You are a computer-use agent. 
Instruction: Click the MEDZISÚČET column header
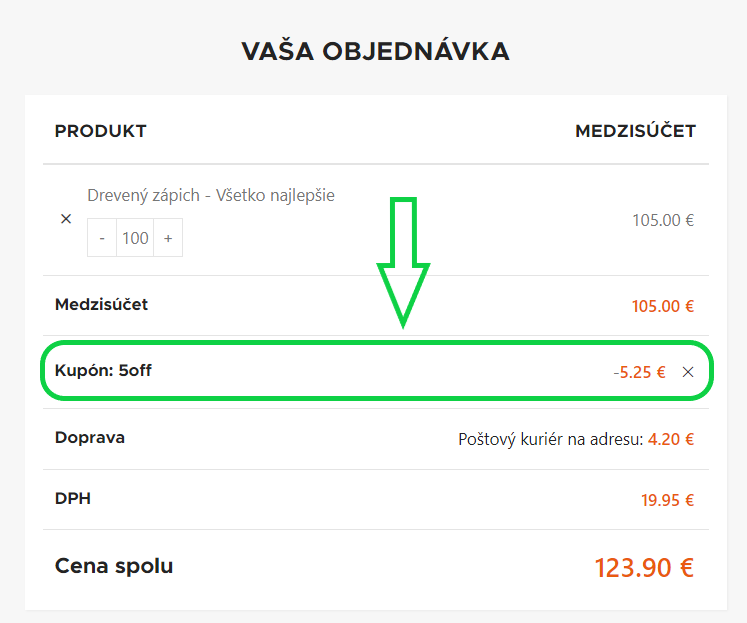coord(636,131)
